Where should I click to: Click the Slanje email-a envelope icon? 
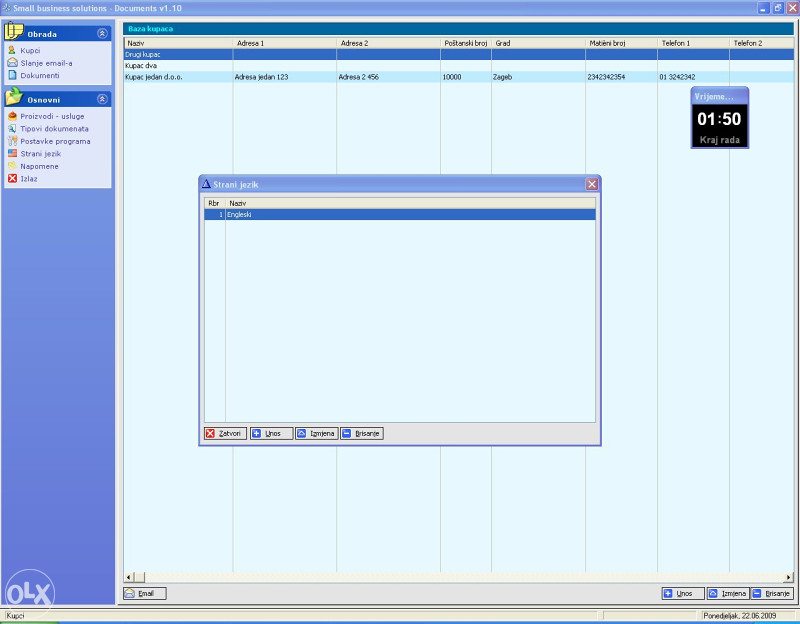click(12, 62)
